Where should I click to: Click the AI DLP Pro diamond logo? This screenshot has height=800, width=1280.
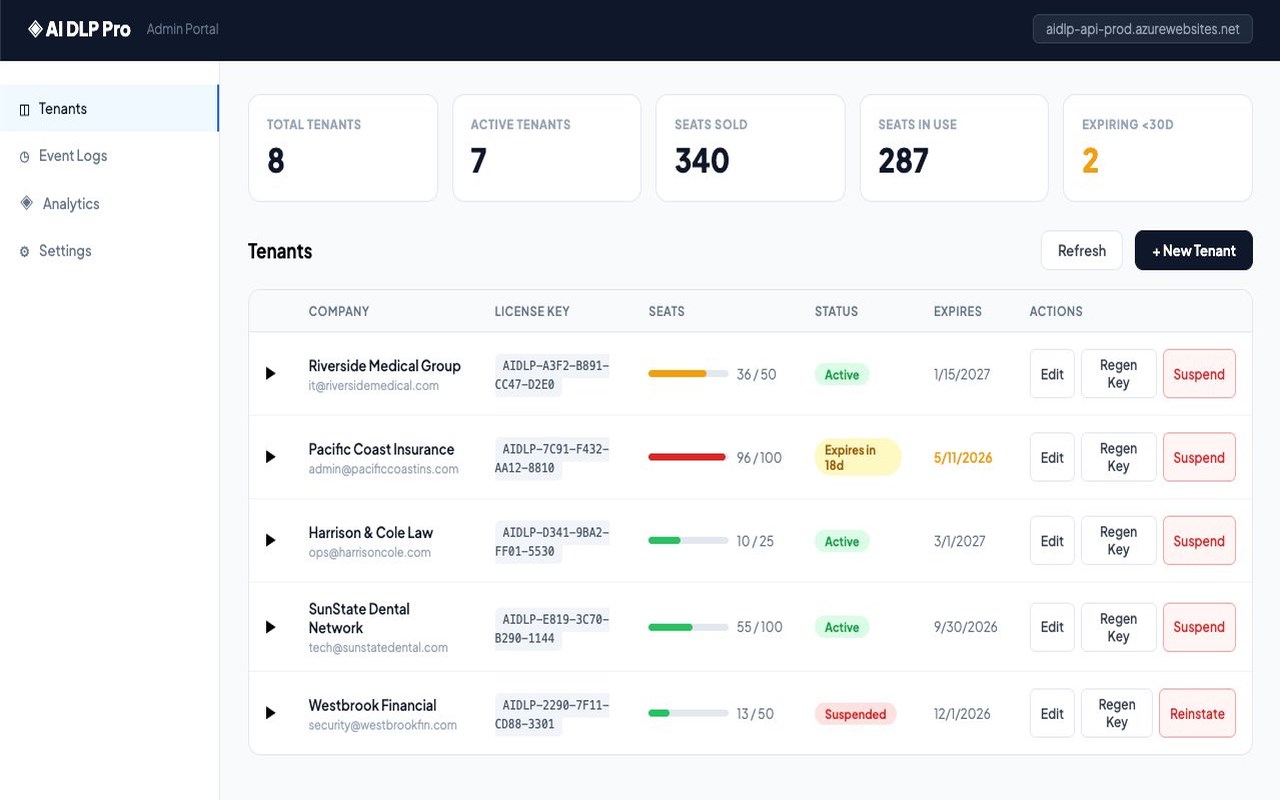35,29
